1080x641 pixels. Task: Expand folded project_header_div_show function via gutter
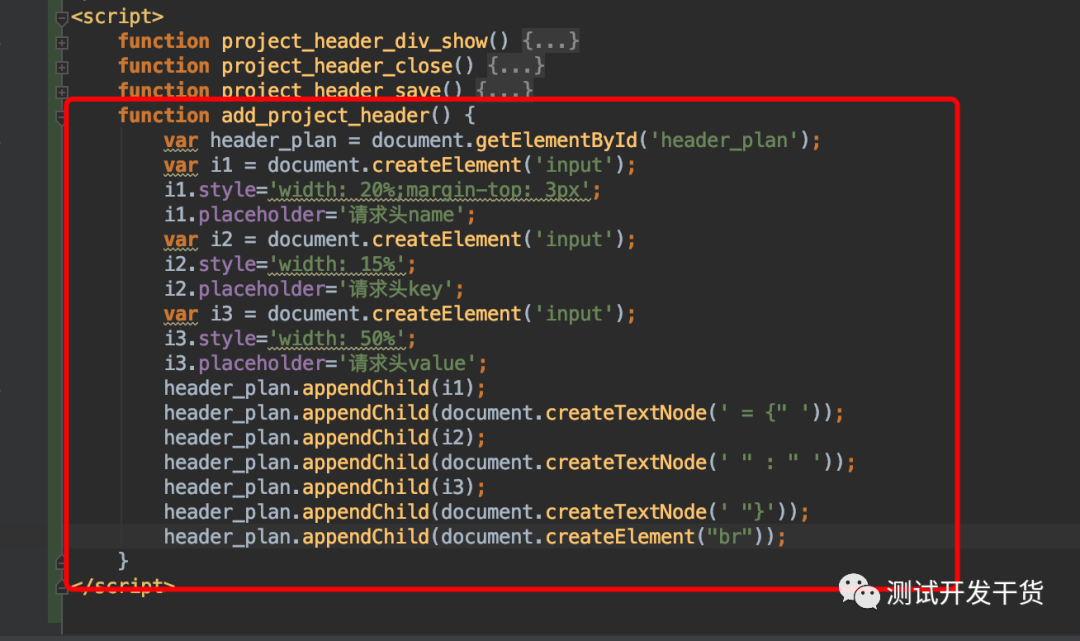[x=61, y=43]
